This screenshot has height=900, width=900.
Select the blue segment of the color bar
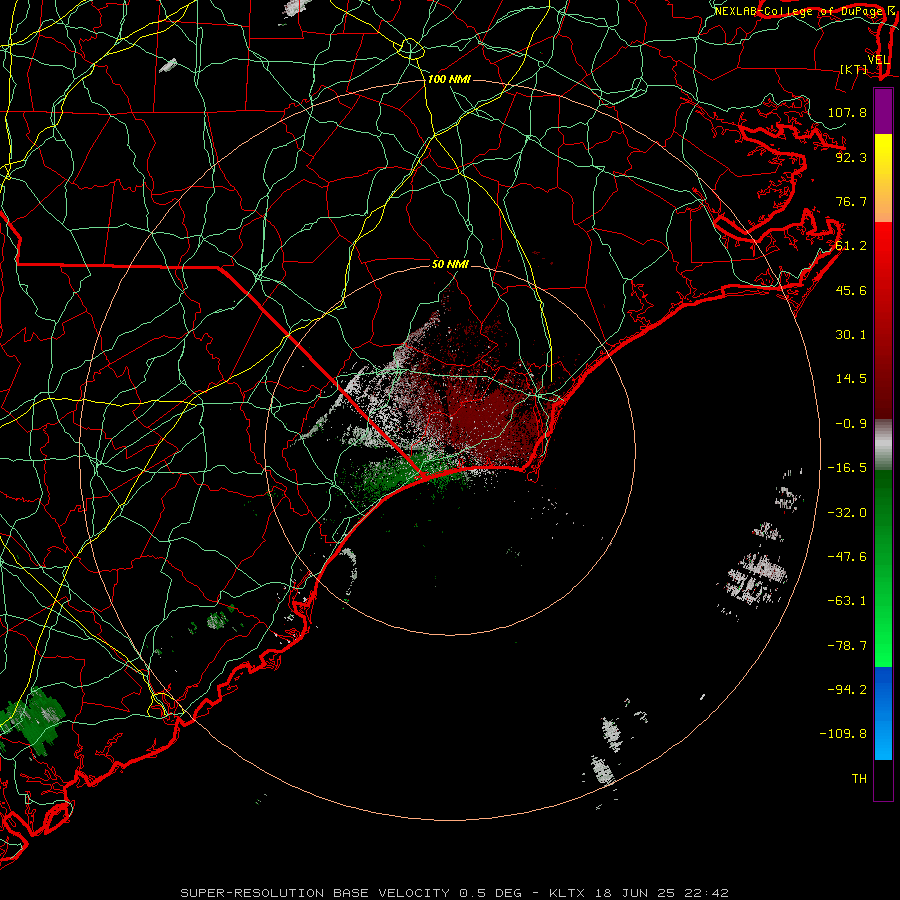pyautogui.click(x=883, y=713)
